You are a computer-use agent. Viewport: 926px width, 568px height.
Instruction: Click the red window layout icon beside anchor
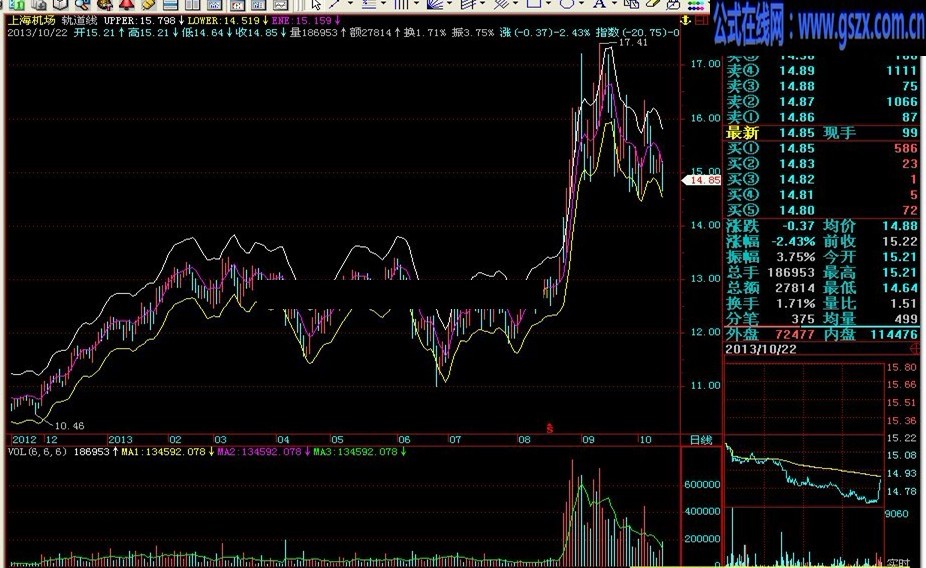(701, 21)
